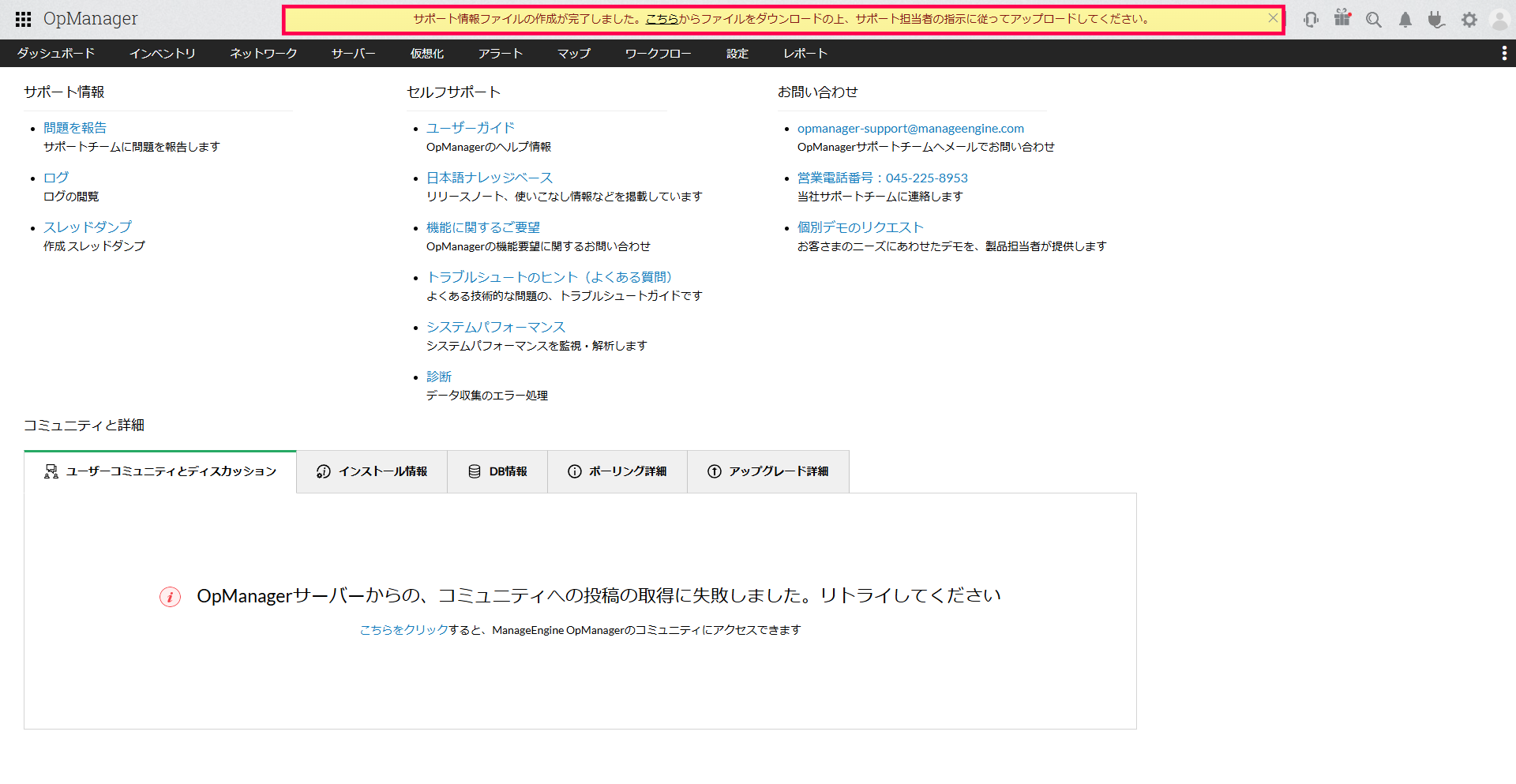Click the 営業電話番号 phone link
This screenshot has width=1516, height=784.
(x=883, y=178)
